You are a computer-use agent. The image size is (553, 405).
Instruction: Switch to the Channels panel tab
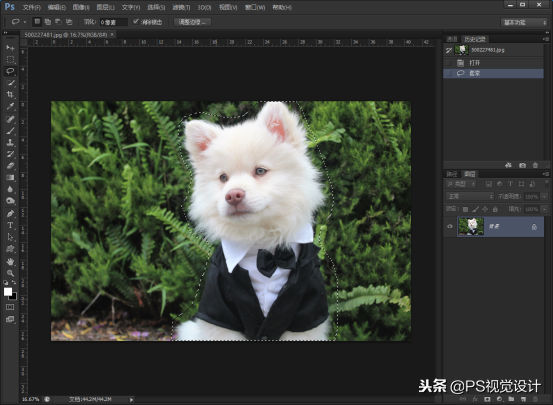452,39
